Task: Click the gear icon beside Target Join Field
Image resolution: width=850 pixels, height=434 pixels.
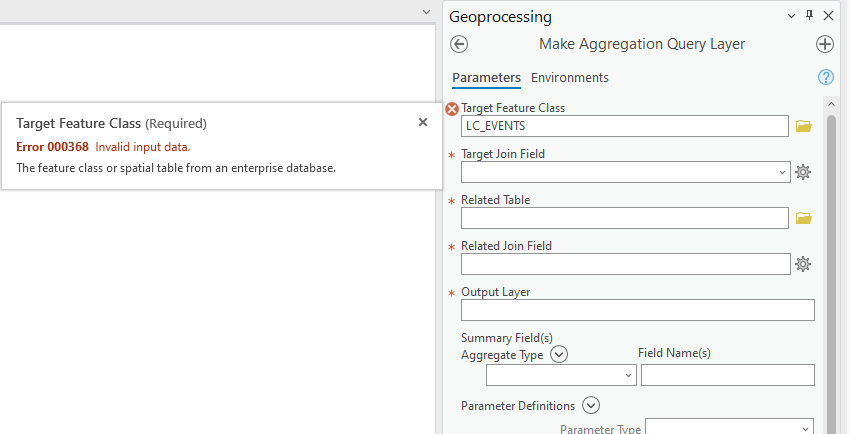Action: (803, 172)
